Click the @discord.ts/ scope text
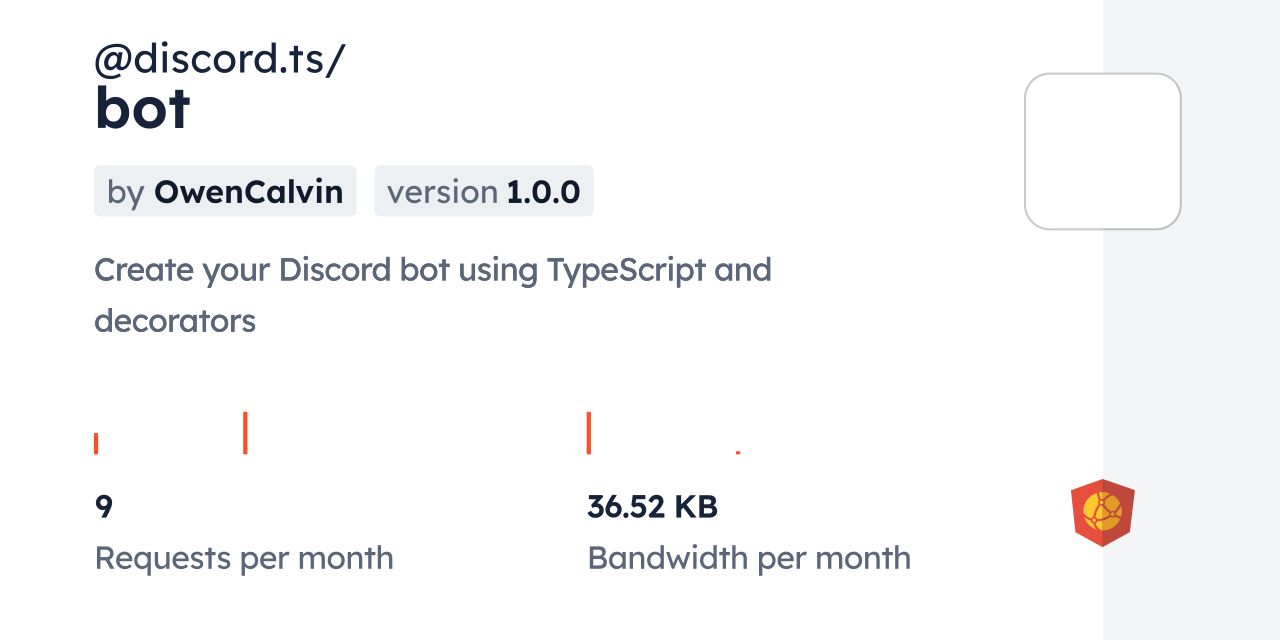 click(220, 59)
